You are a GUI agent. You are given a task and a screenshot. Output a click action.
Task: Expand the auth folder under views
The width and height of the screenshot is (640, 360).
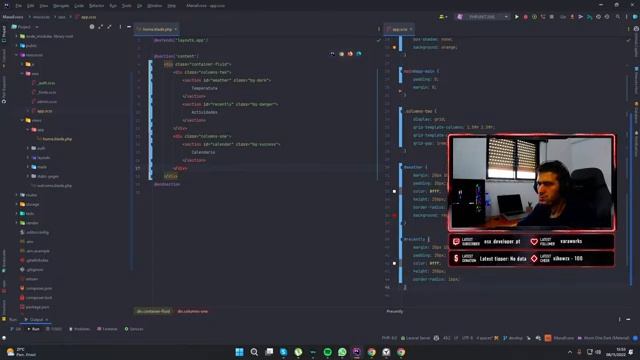pos(28,148)
